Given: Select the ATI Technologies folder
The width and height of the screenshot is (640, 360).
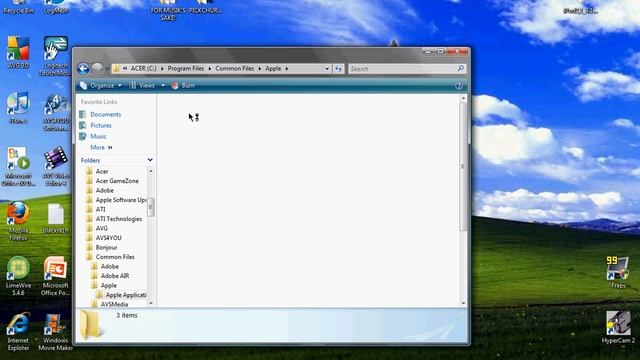Looking at the screenshot, I should click(119, 219).
